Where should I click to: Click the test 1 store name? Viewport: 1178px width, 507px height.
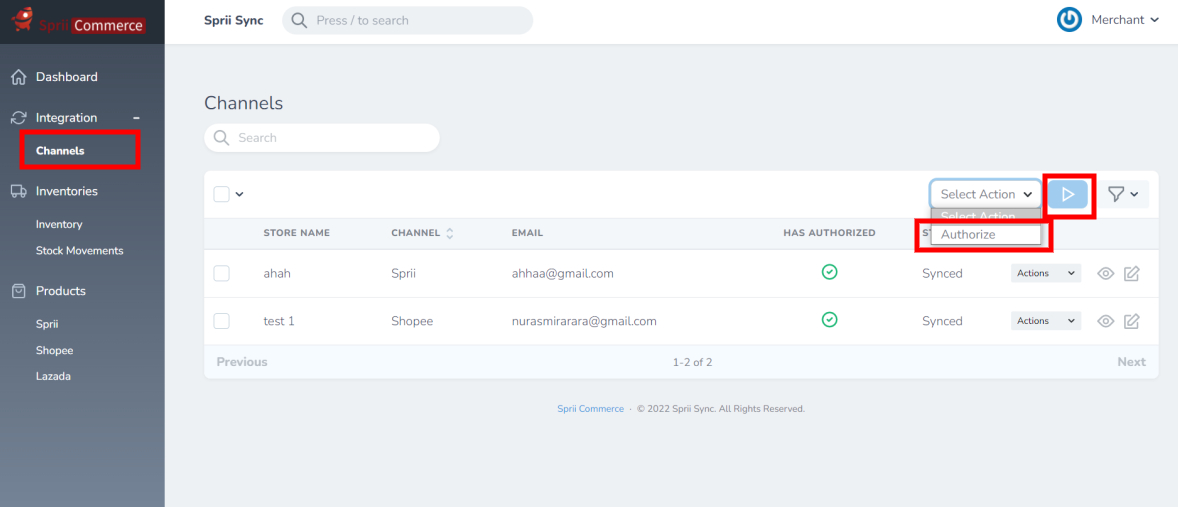[279, 321]
